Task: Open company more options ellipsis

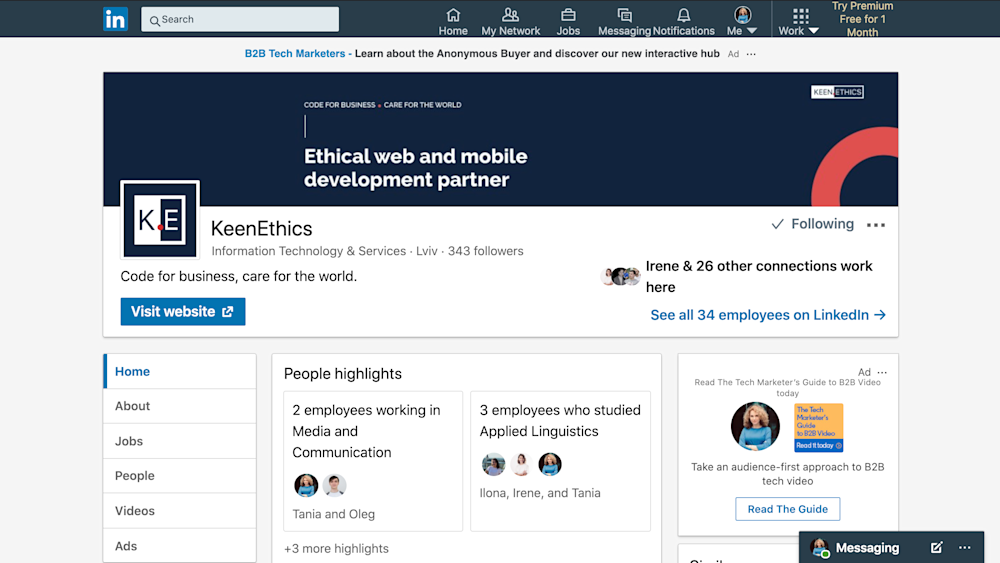Action: [876, 224]
